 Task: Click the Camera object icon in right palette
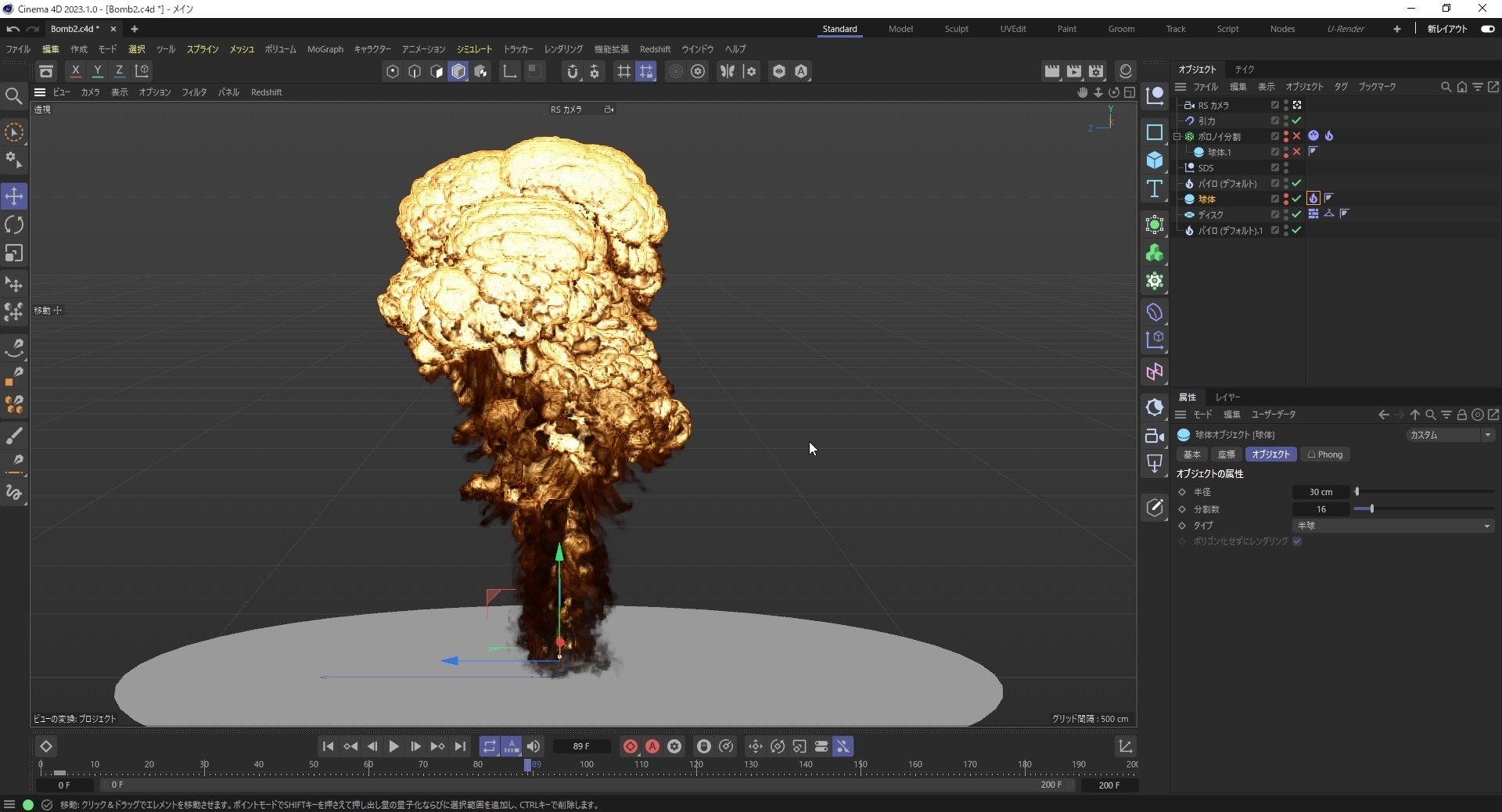click(1155, 436)
